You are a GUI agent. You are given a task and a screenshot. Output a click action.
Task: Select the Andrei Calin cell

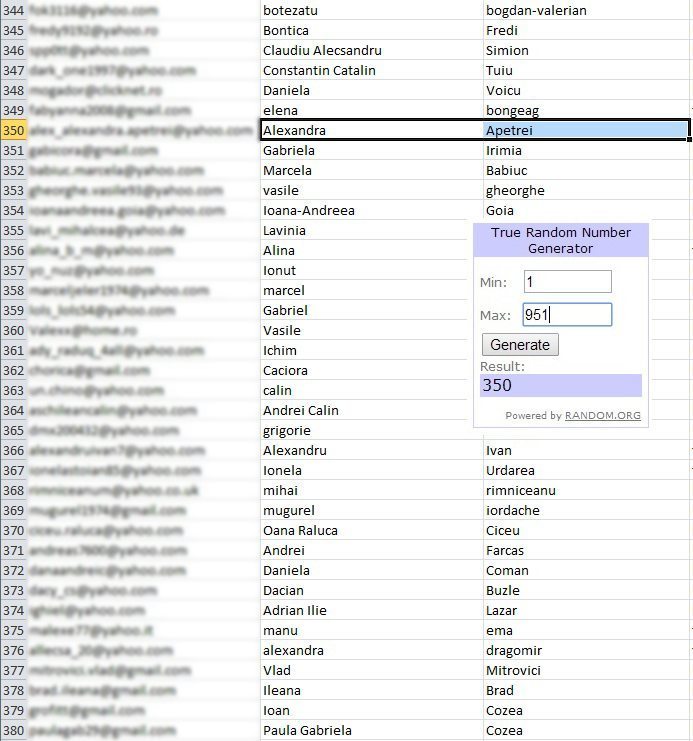tap(372, 411)
